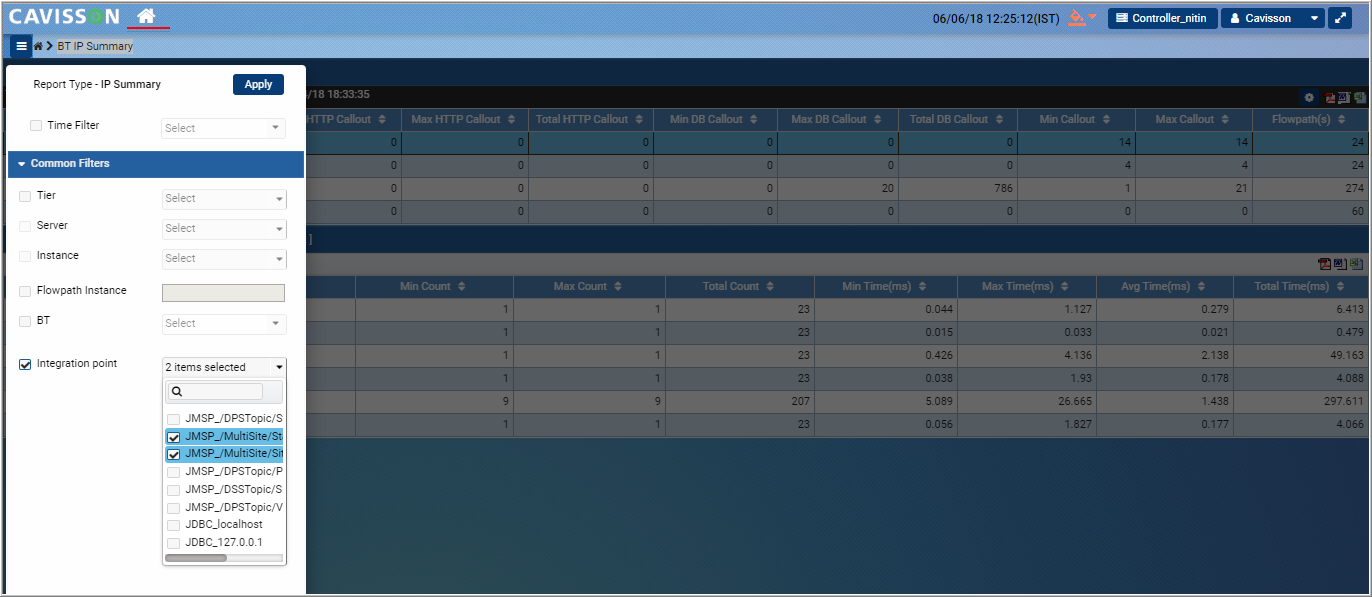Sort by Min Callout column
Image resolution: width=1372 pixels, height=597 pixels.
1076,119
